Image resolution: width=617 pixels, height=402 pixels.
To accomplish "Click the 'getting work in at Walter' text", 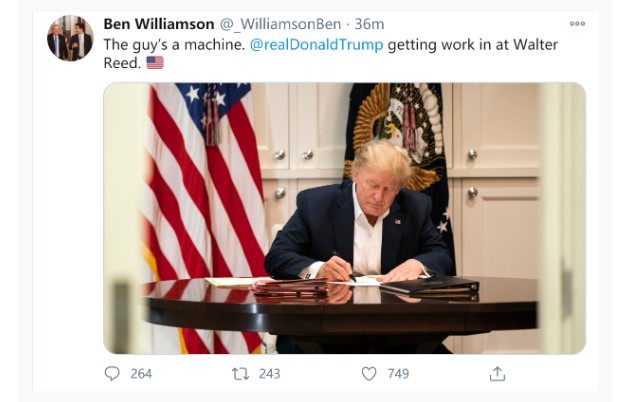I will click(x=473, y=44).
